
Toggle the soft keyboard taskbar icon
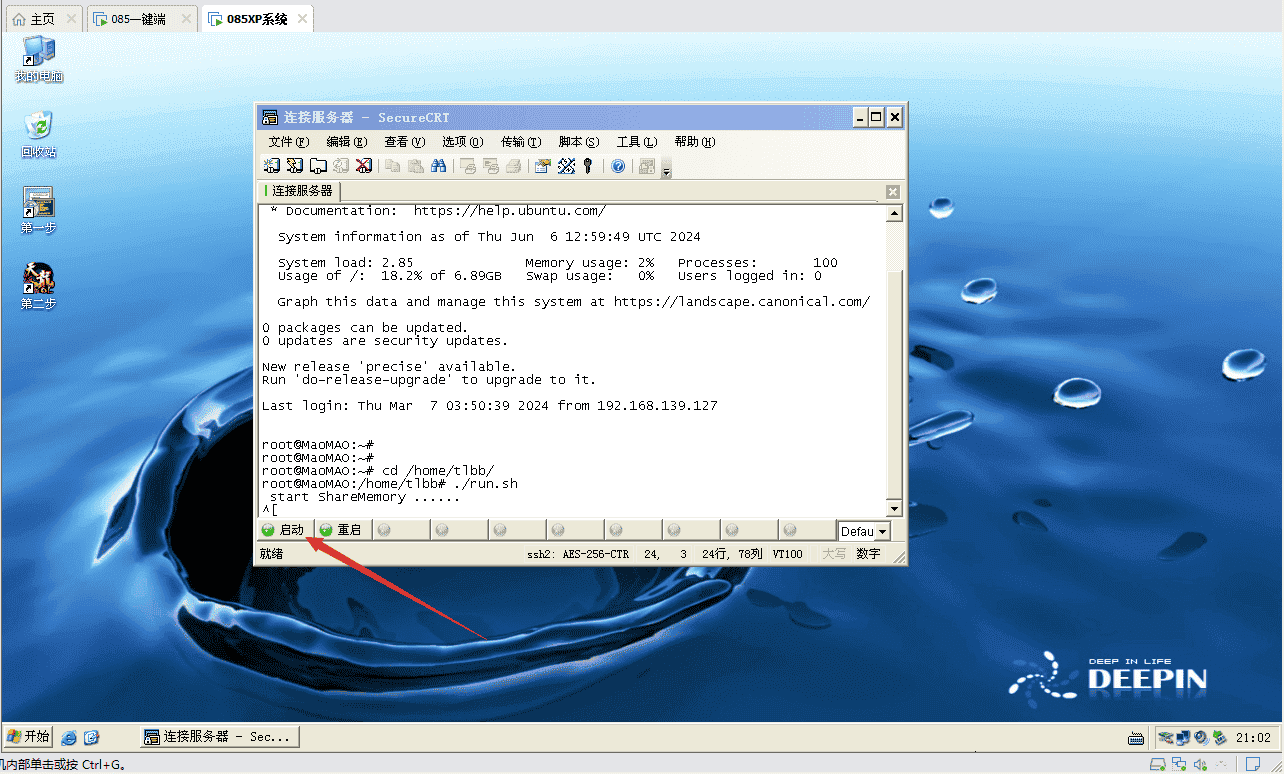coord(1135,737)
